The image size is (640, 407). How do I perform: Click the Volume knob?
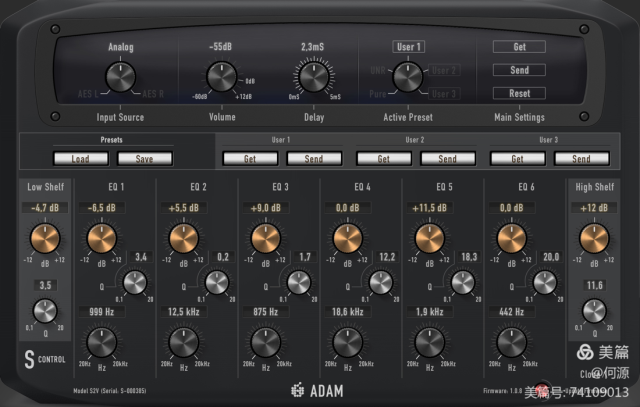[x=219, y=76]
